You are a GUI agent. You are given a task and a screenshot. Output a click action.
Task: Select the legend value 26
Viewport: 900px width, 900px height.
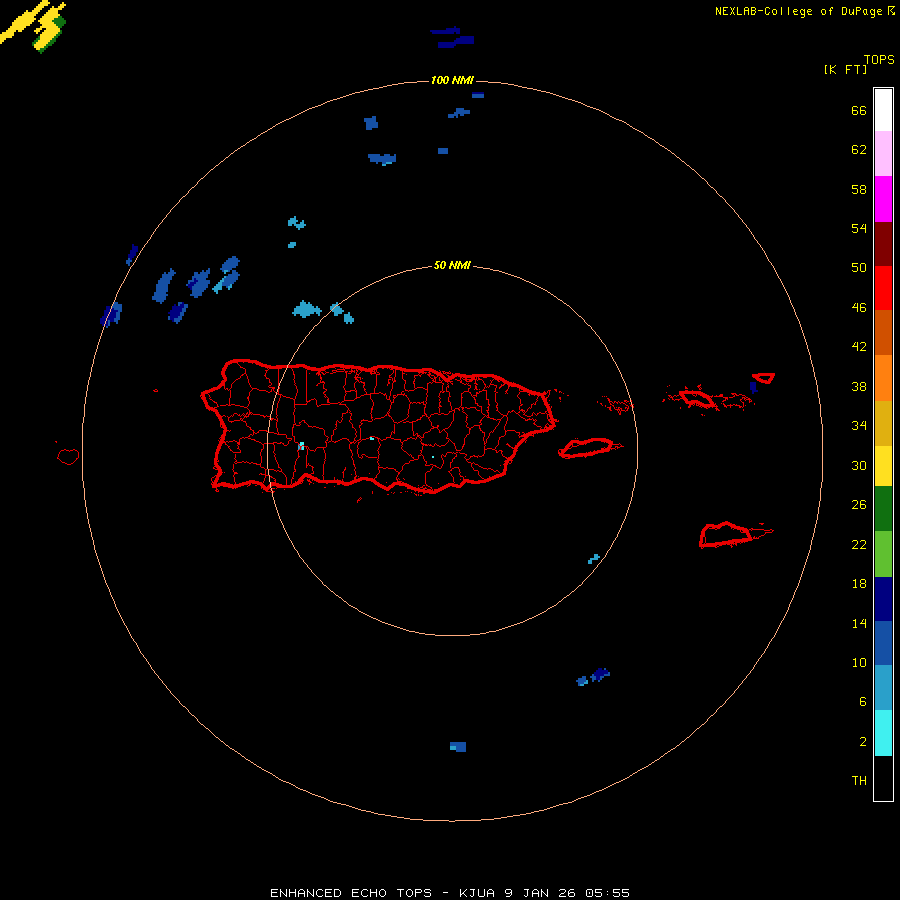pos(859,505)
